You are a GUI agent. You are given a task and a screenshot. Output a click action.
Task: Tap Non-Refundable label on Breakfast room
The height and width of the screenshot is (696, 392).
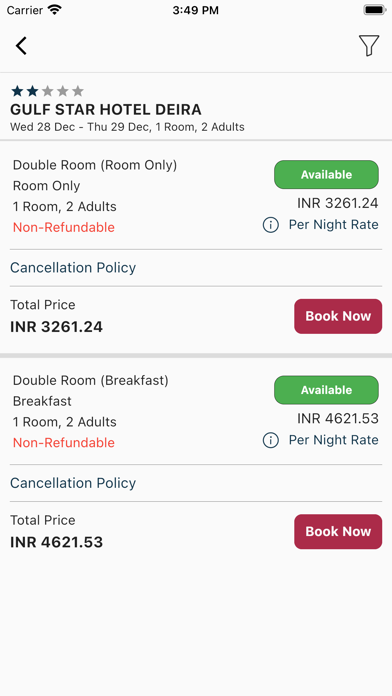63,443
